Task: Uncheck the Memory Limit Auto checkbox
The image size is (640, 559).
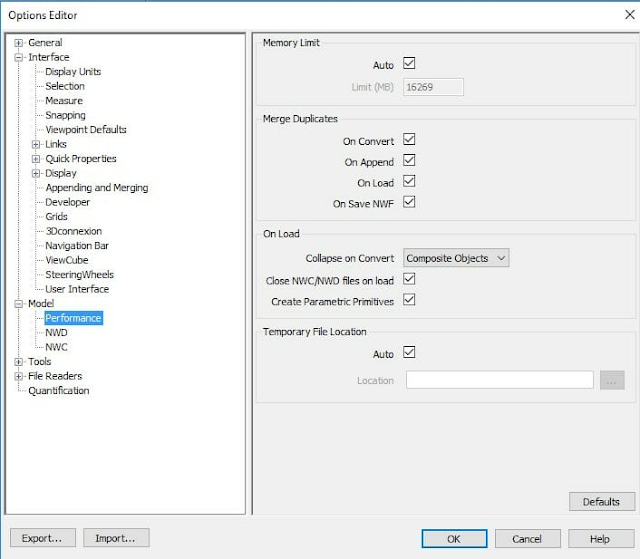Action: point(409,63)
